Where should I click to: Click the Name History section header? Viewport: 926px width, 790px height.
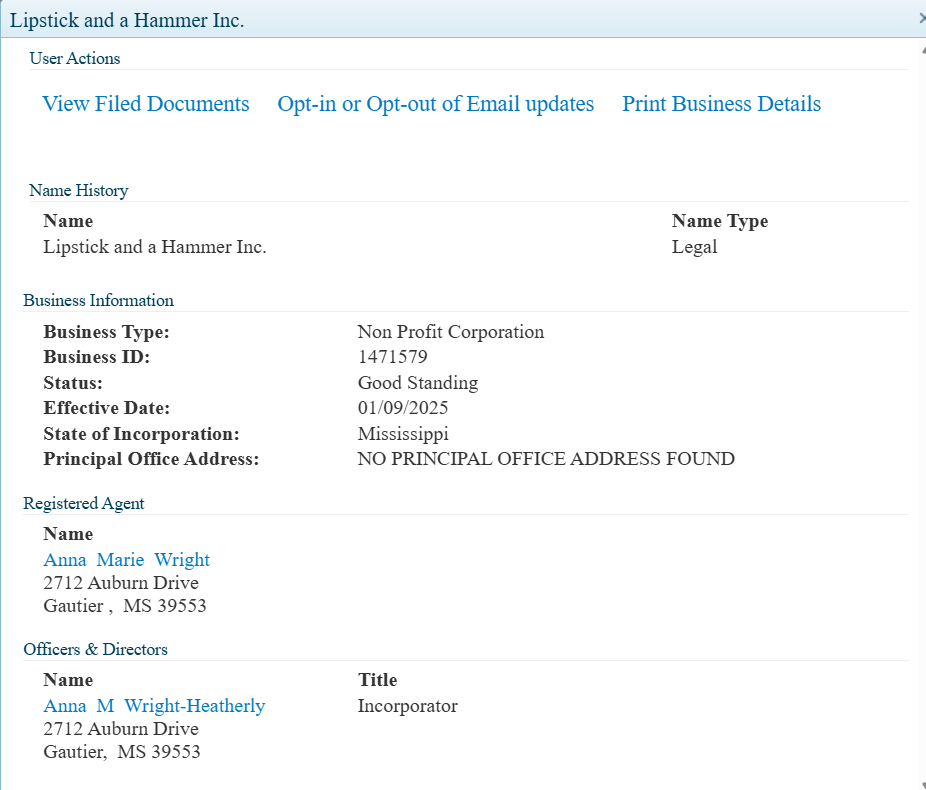point(79,190)
